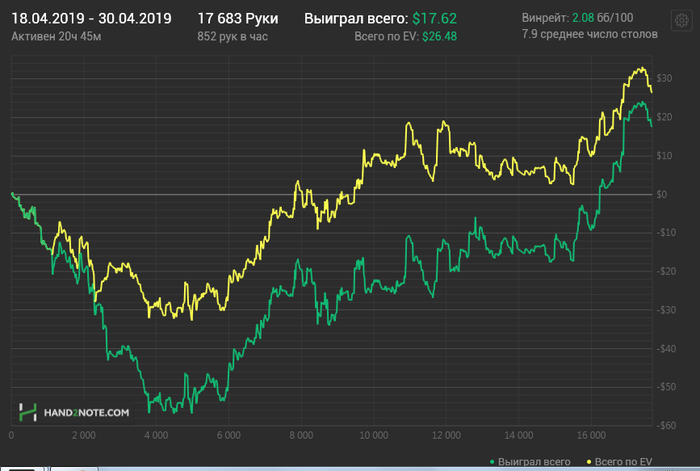Toggle the yellow 'Всего по EV' legend dot
Screen dimensions: 700x471
pyautogui.click(x=589, y=462)
